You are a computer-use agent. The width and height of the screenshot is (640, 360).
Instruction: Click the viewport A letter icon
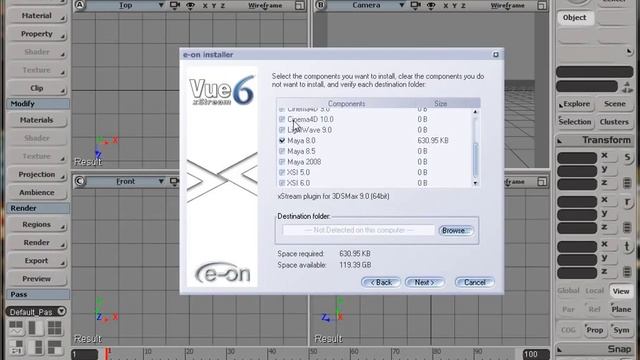[80, 5]
